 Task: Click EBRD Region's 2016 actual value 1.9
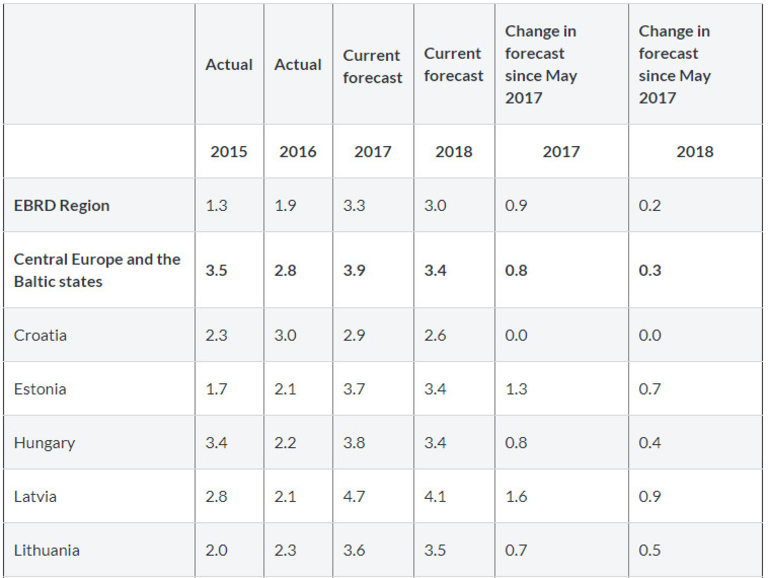click(285, 205)
